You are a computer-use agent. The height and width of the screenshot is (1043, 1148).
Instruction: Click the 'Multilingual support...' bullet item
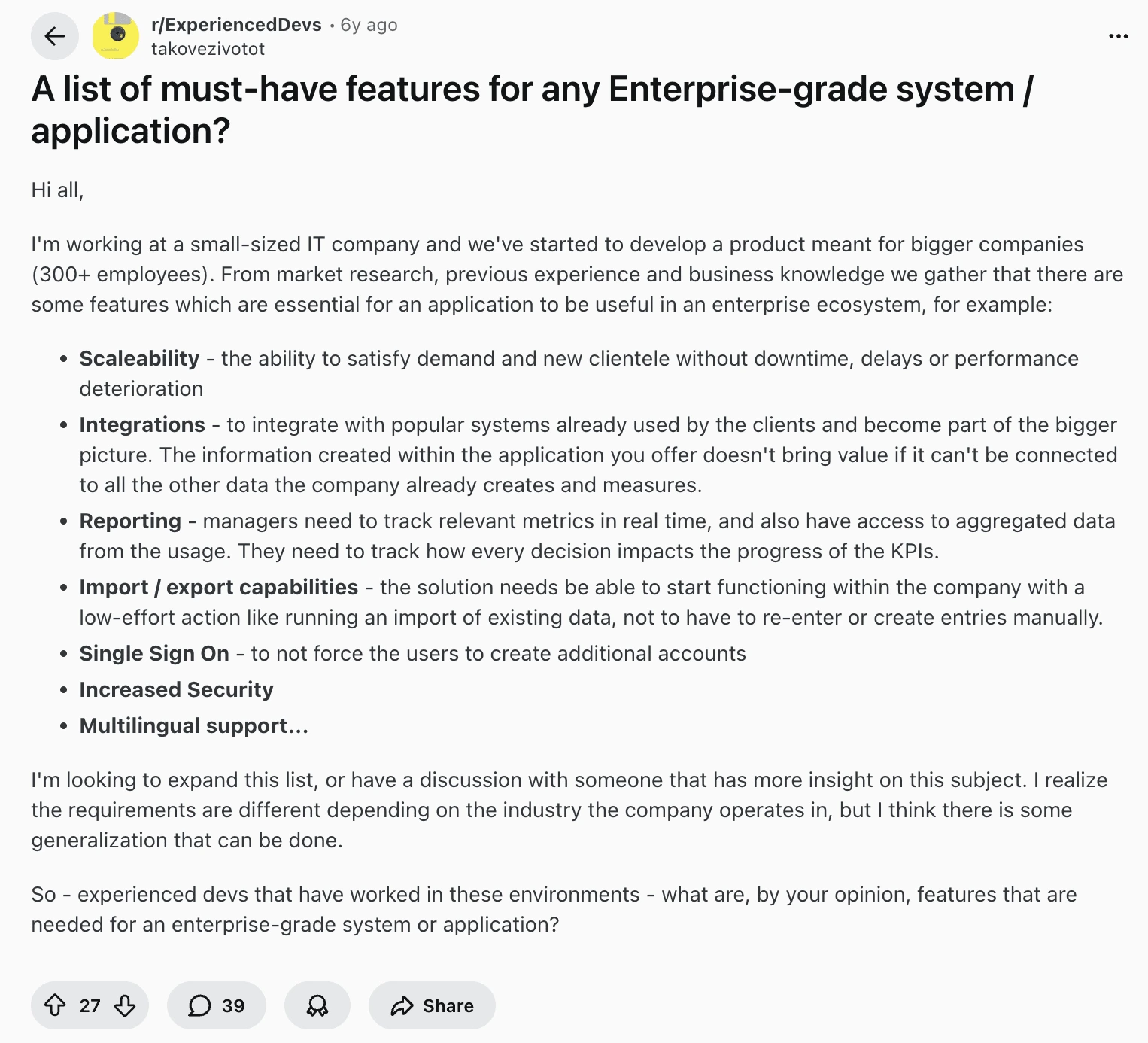[193, 725]
